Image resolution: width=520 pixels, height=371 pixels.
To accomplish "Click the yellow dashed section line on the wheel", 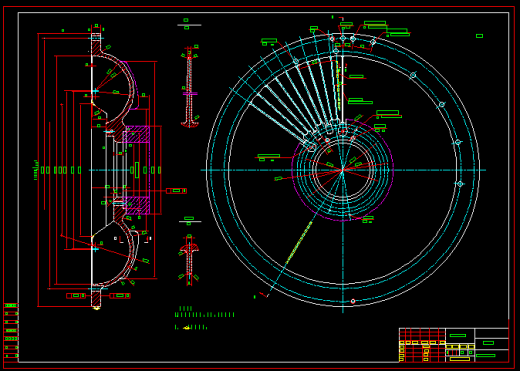I will pos(299,242).
